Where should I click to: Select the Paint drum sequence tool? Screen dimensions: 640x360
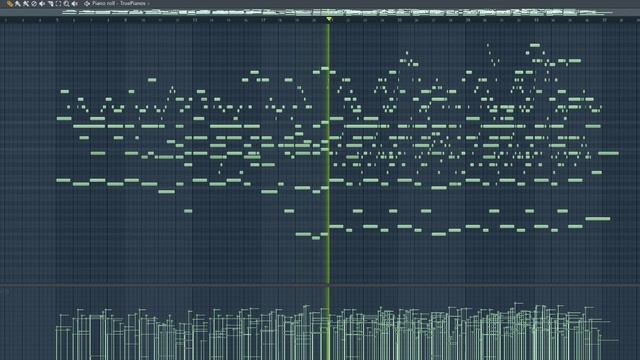26,4
